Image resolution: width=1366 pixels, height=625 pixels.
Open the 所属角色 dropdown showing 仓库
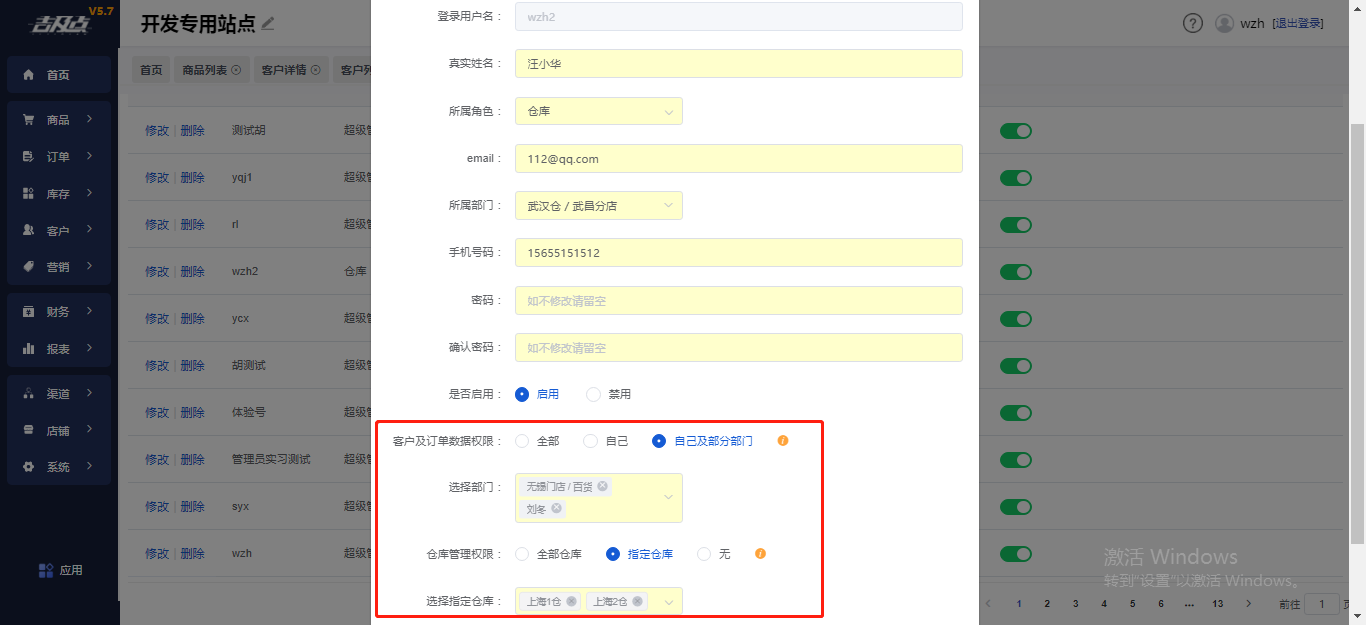[598, 111]
